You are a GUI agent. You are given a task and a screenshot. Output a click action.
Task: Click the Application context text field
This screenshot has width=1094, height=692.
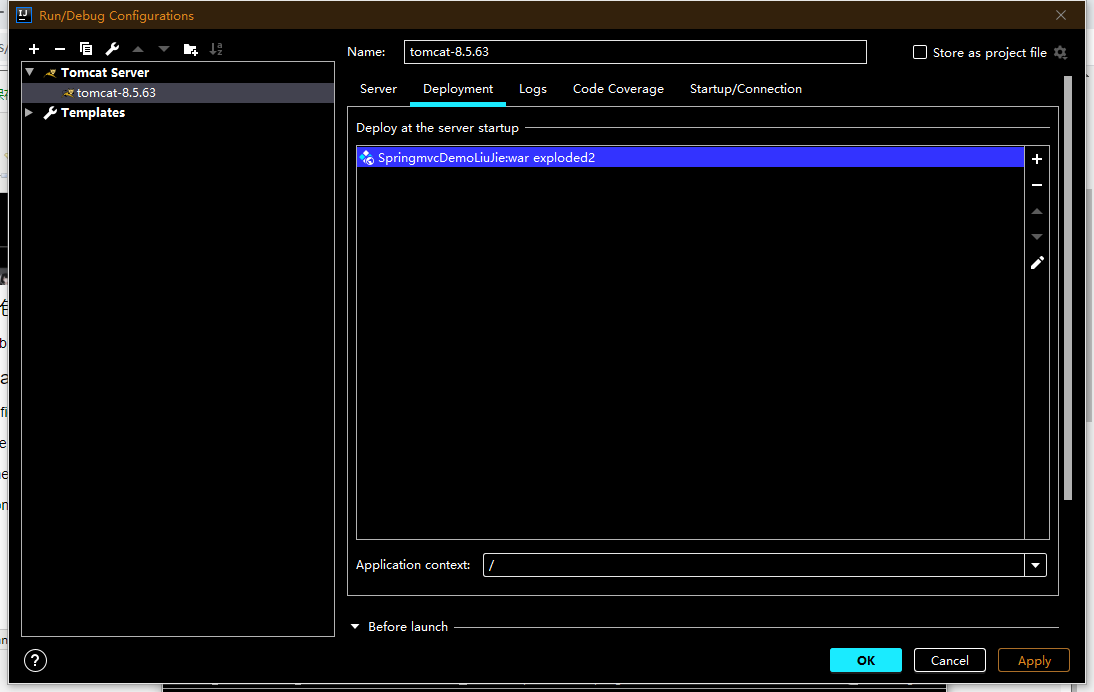click(x=754, y=565)
